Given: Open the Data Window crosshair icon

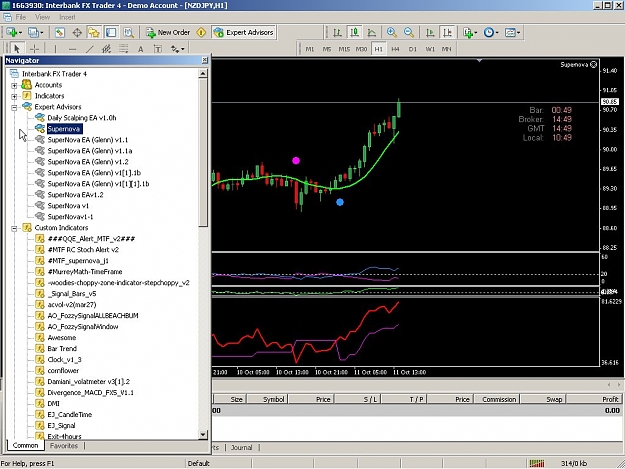Looking at the screenshot, I should point(77,32).
